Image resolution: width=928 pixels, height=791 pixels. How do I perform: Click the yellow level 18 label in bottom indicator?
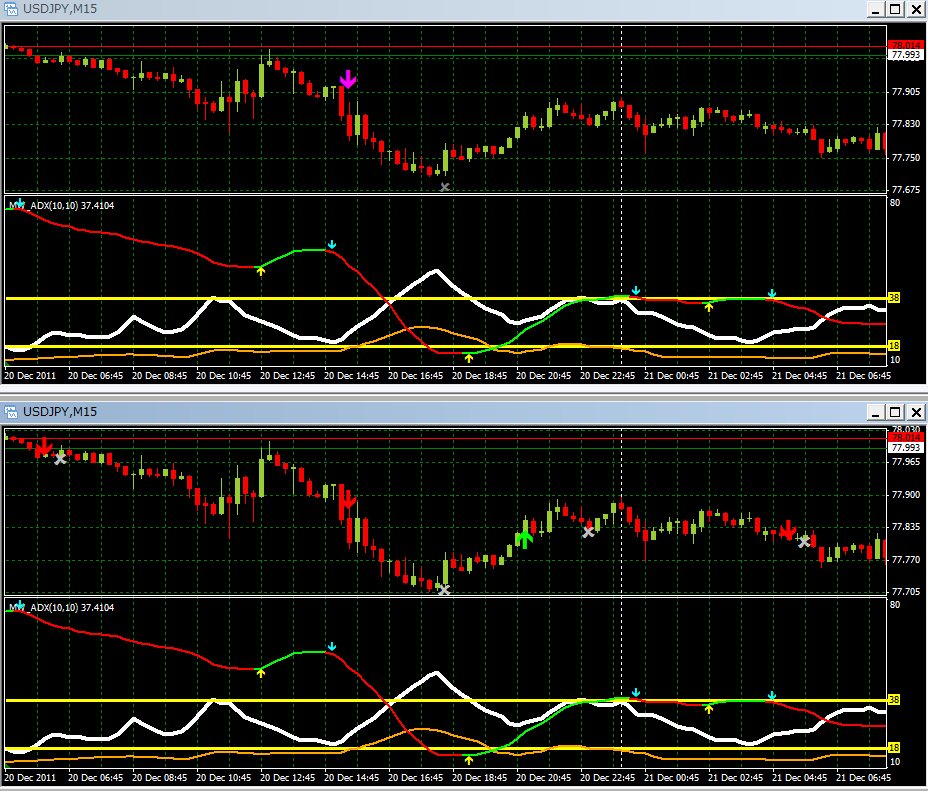(893, 748)
